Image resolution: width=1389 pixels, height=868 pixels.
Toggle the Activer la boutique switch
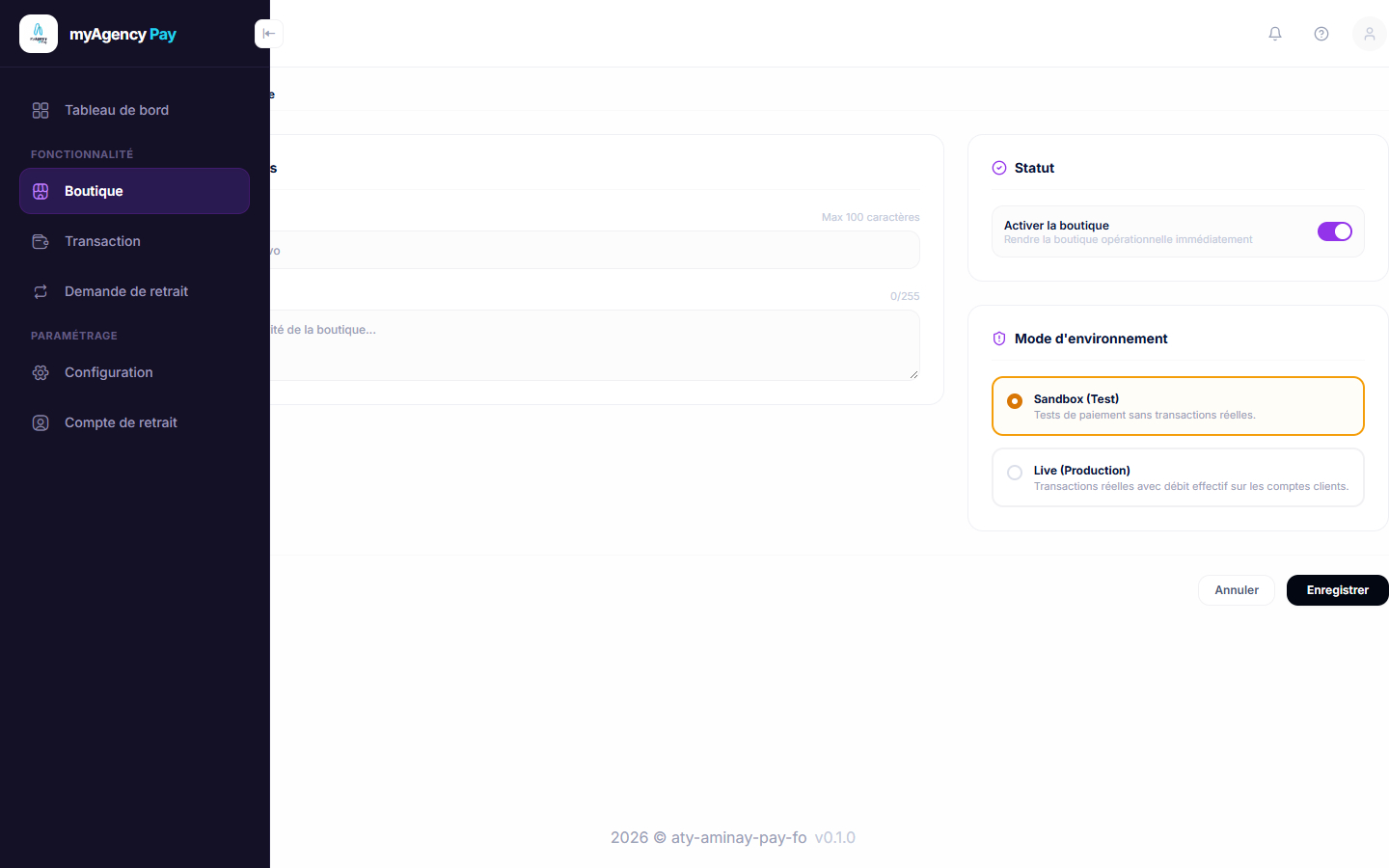coord(1335,231)
